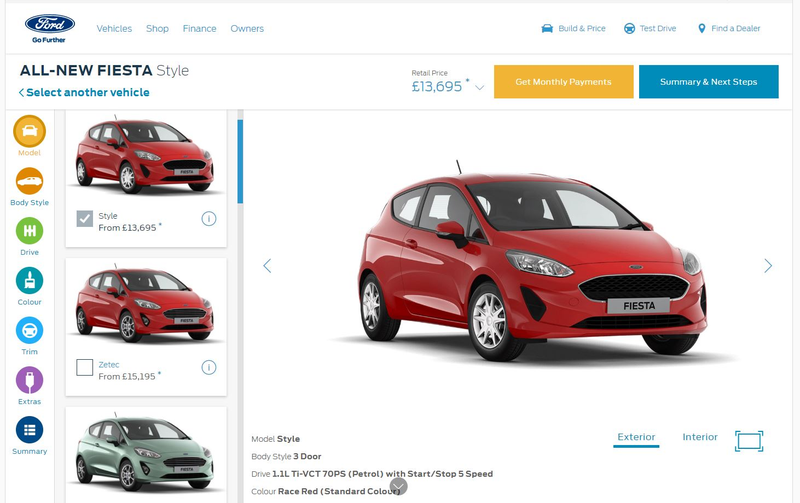
Task: Open the Colour paintbrush icon
Action: tap(30, 281)
